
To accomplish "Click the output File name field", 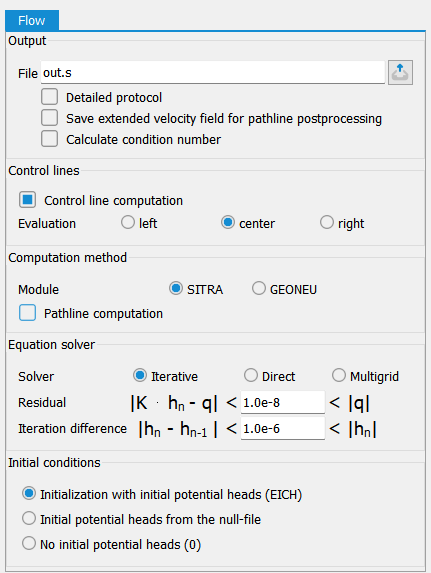I will tap(213, 73).
